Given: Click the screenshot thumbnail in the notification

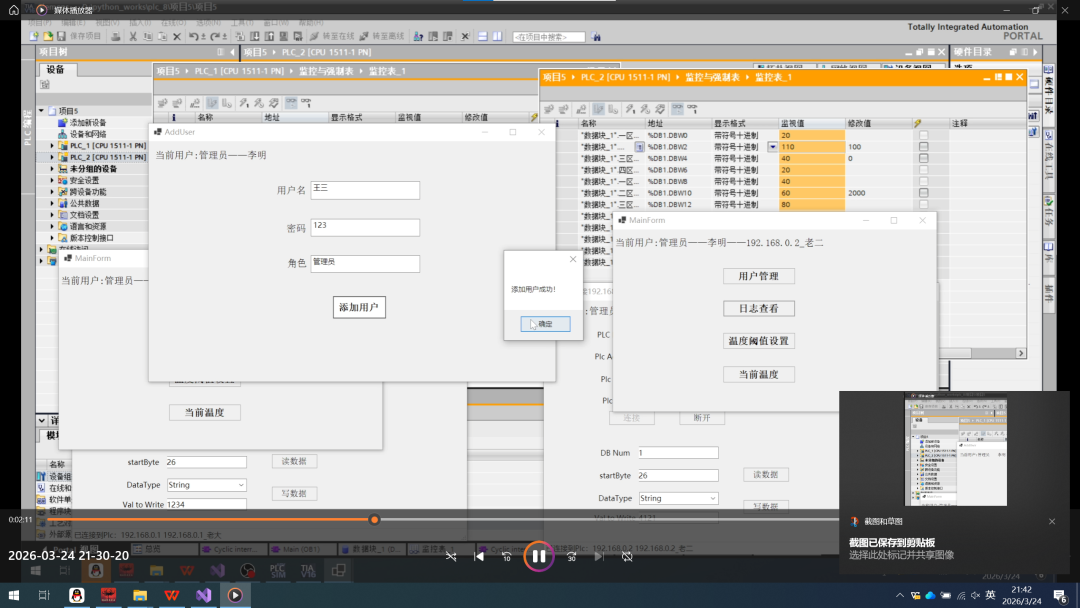Looking at the screenshot, I should pyautogui.click(x=955, y=450).
